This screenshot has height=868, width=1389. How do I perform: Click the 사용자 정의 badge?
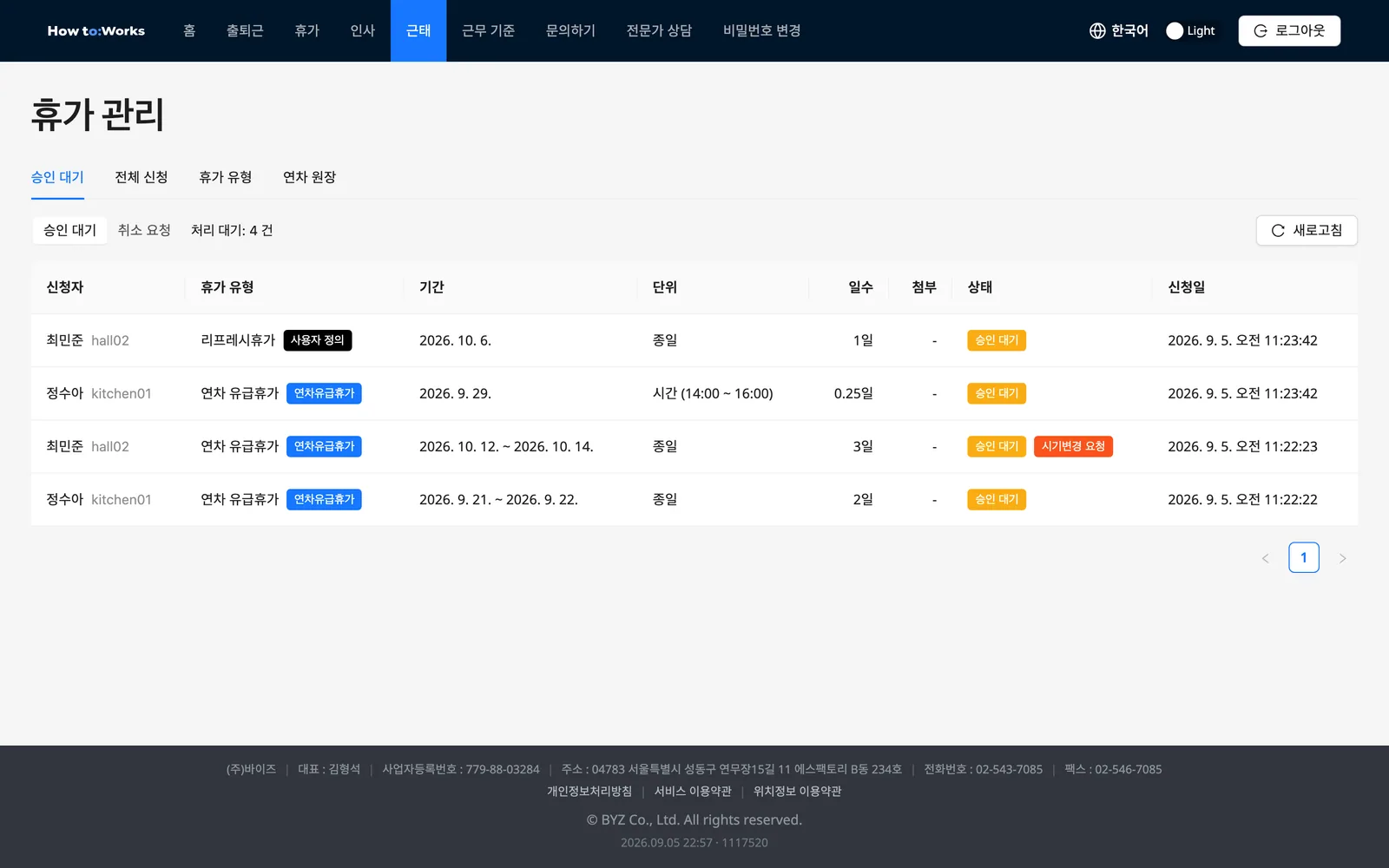point(318,340)
